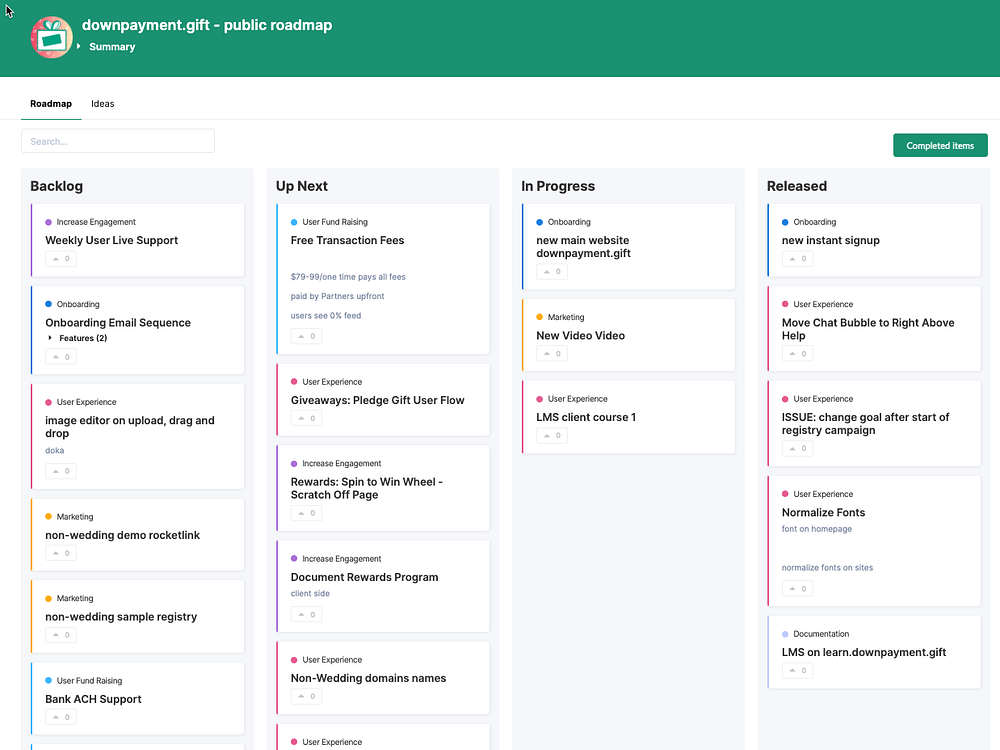
Task: Upvote Bank ACH Support
Action: [61, 717]
